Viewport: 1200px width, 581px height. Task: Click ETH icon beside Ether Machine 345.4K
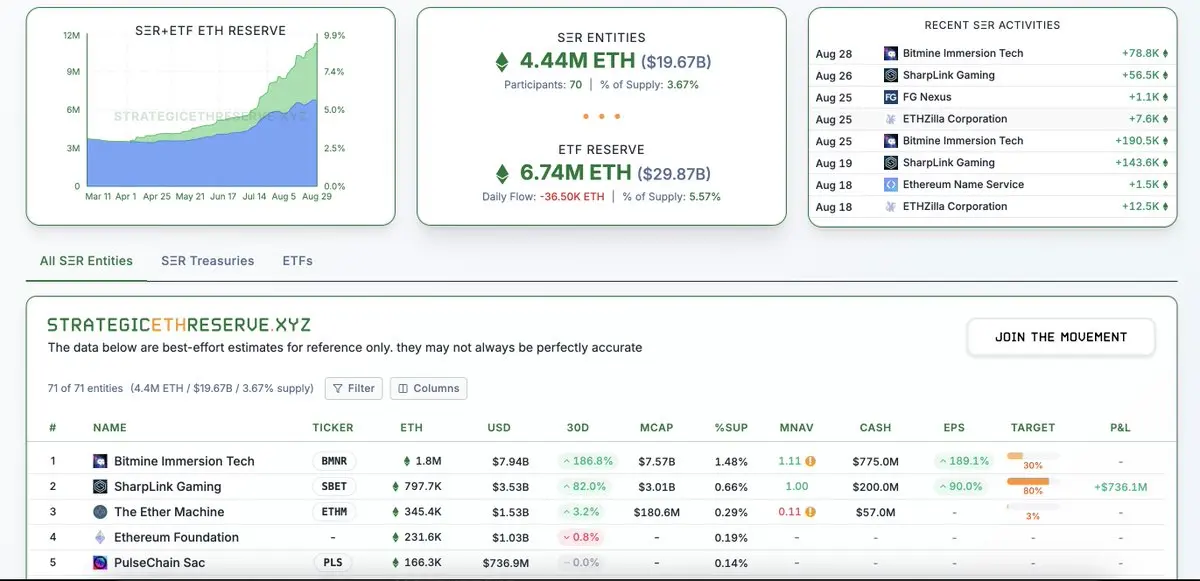click(397, 512)
